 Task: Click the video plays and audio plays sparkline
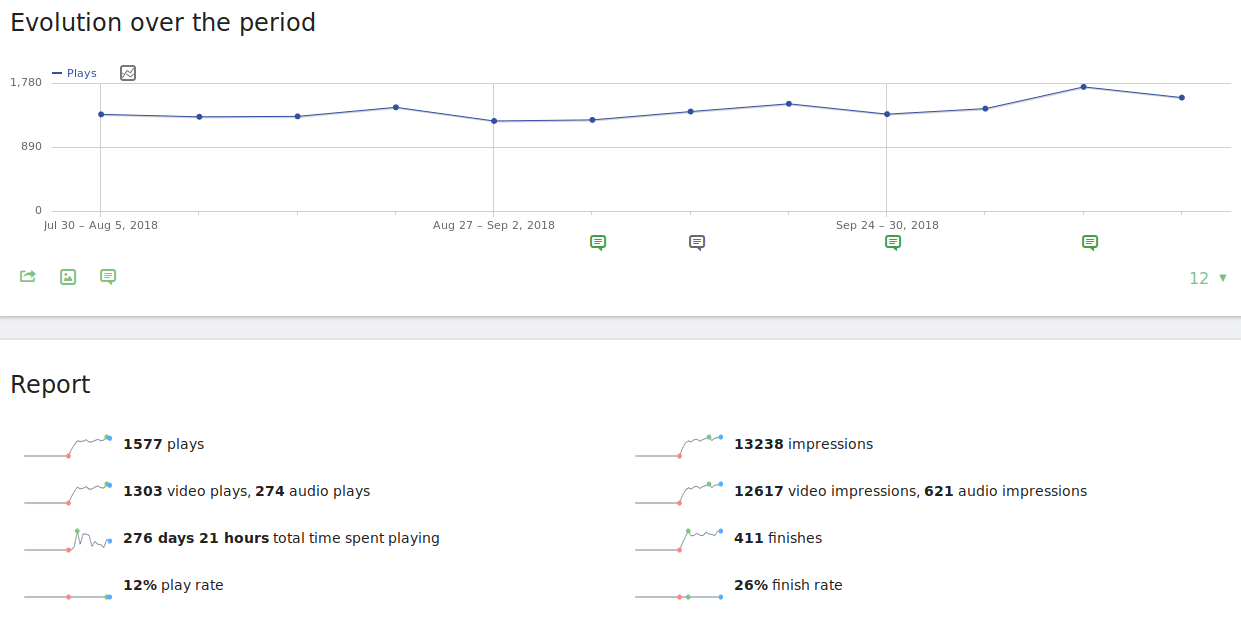(68, 492)
